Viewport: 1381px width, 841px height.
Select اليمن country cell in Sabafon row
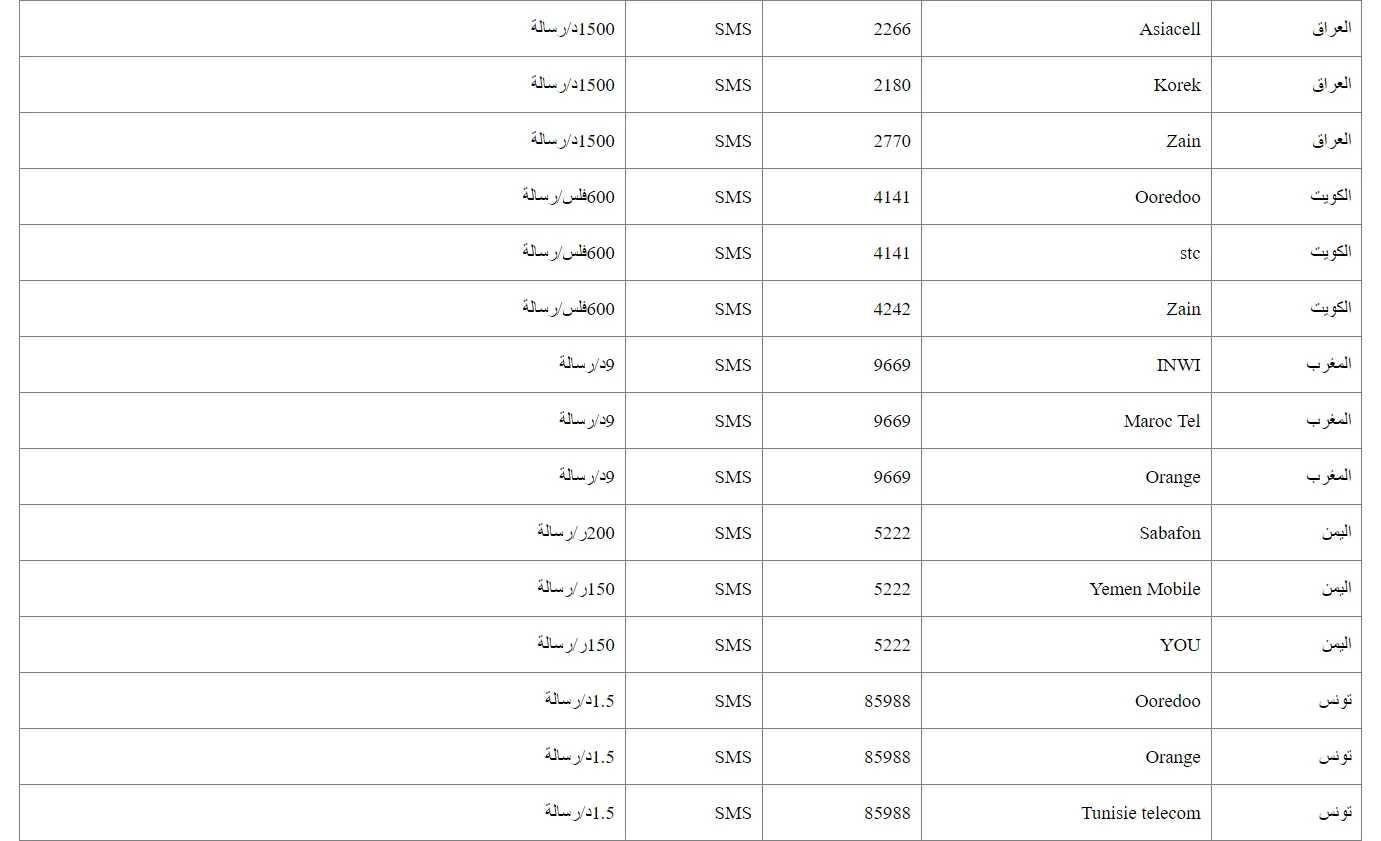[1335, 533]
